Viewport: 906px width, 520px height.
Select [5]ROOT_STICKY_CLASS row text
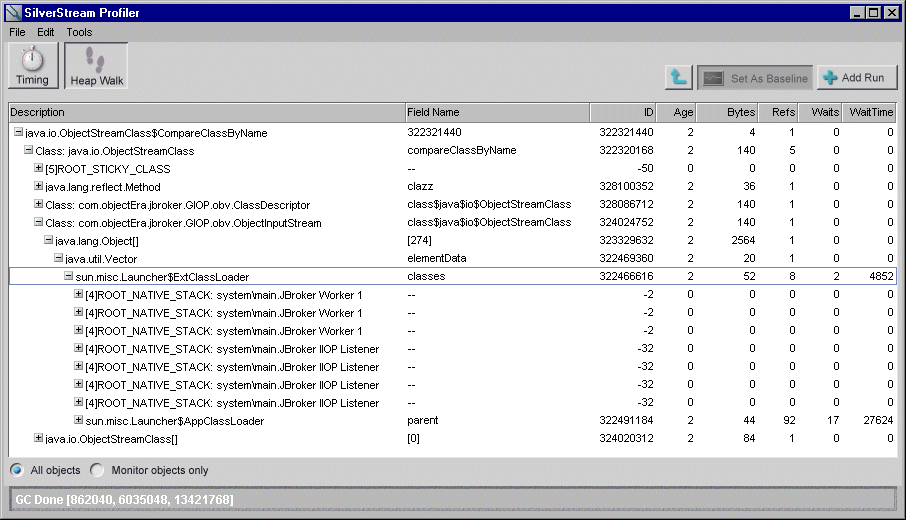tap(107, 169)
